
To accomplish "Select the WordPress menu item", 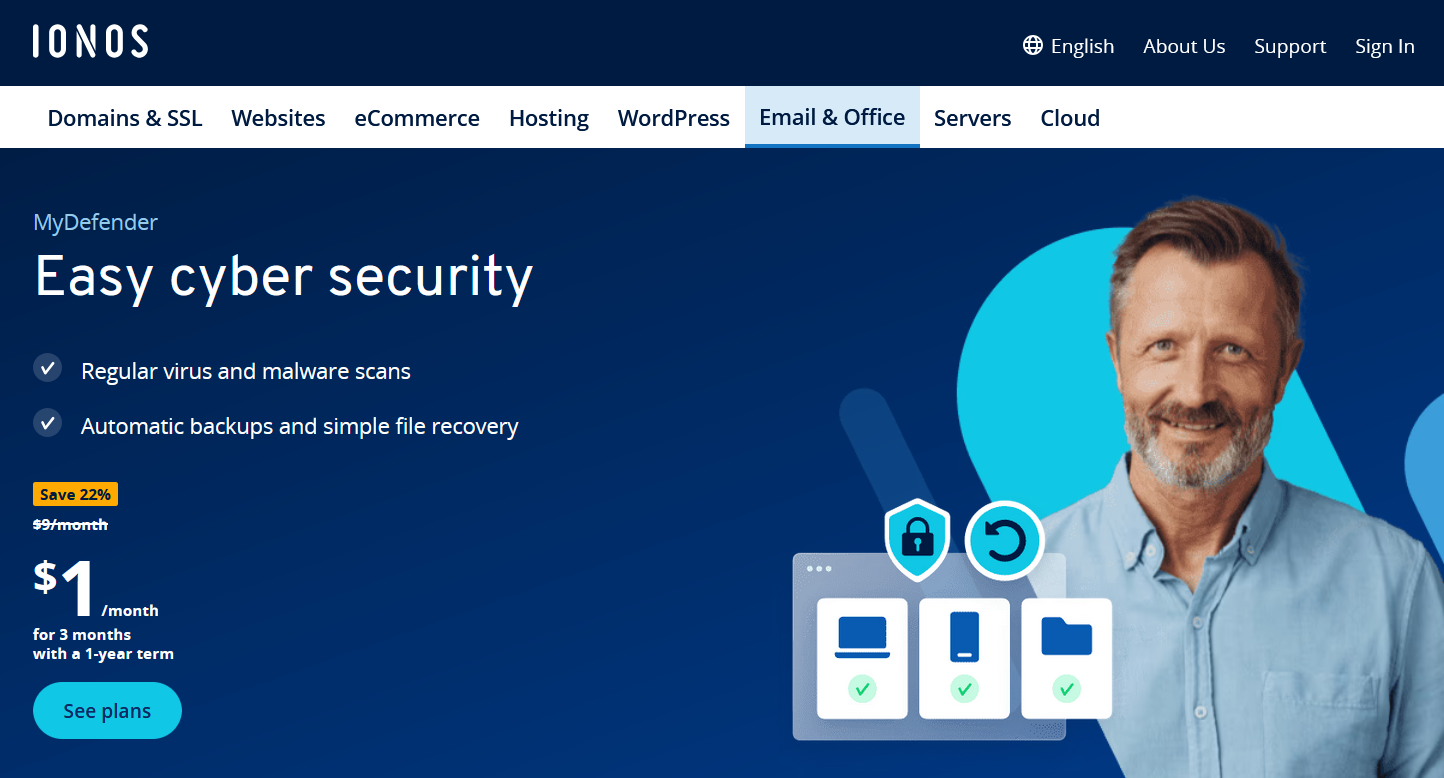I will [673, 118].
